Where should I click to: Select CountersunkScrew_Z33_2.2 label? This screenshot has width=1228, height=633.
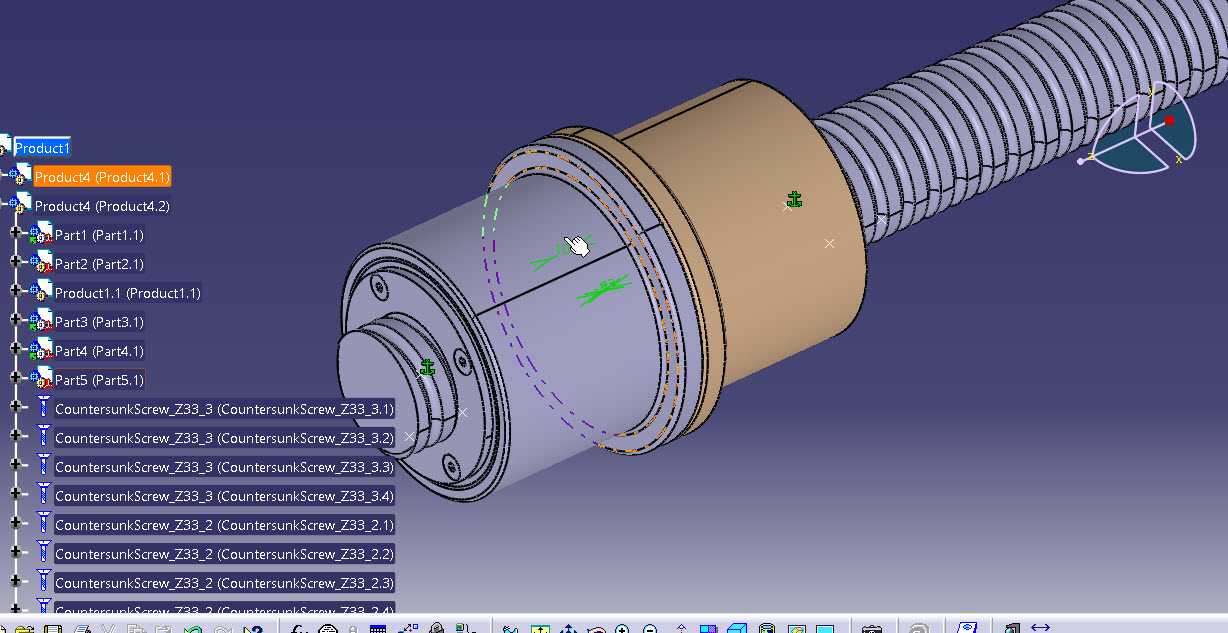tap(225, 554)
